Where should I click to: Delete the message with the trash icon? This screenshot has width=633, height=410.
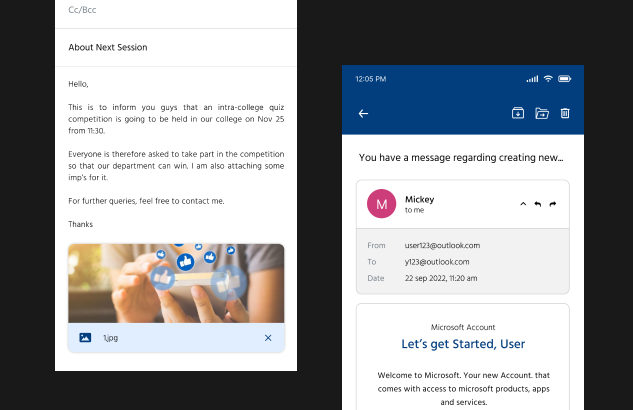565,113
